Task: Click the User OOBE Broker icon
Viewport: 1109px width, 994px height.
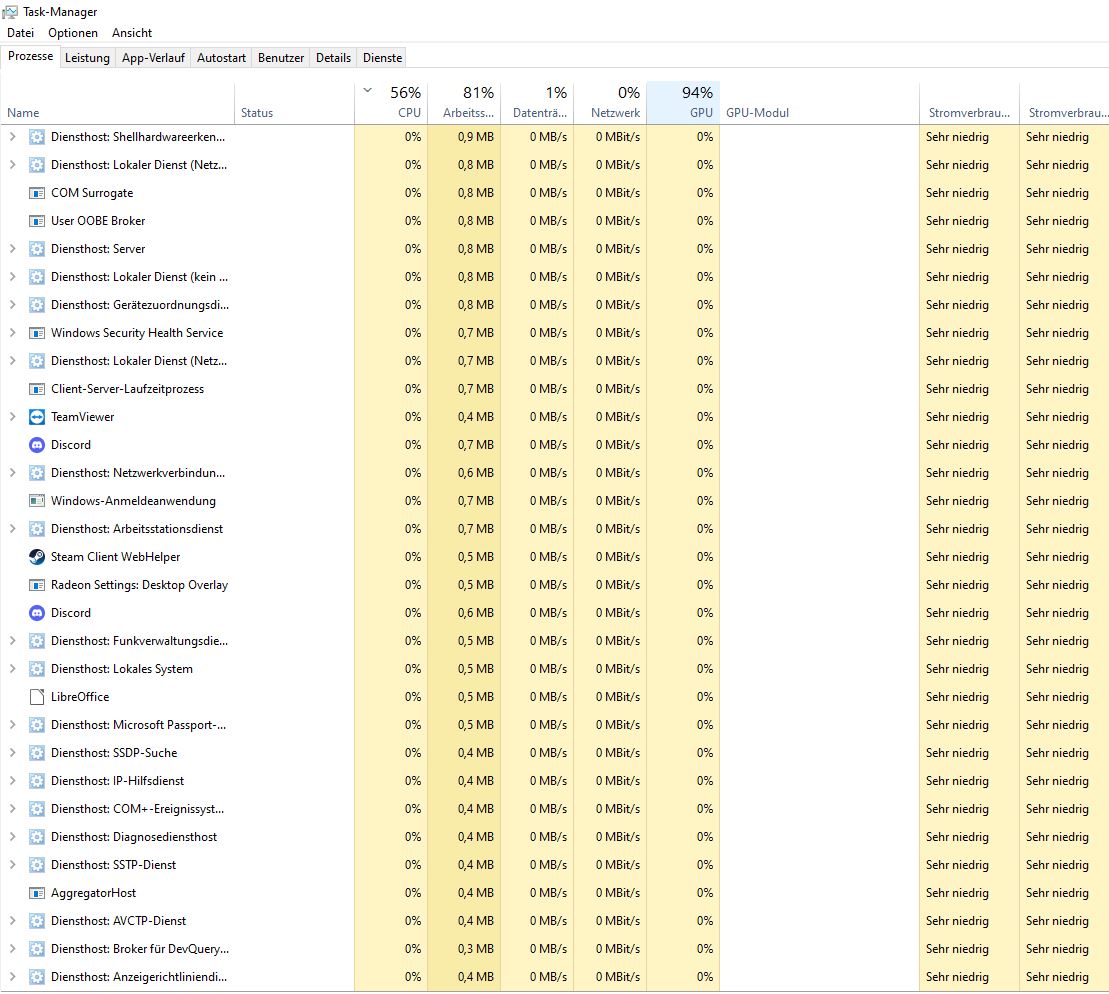Action: (37, 221)
